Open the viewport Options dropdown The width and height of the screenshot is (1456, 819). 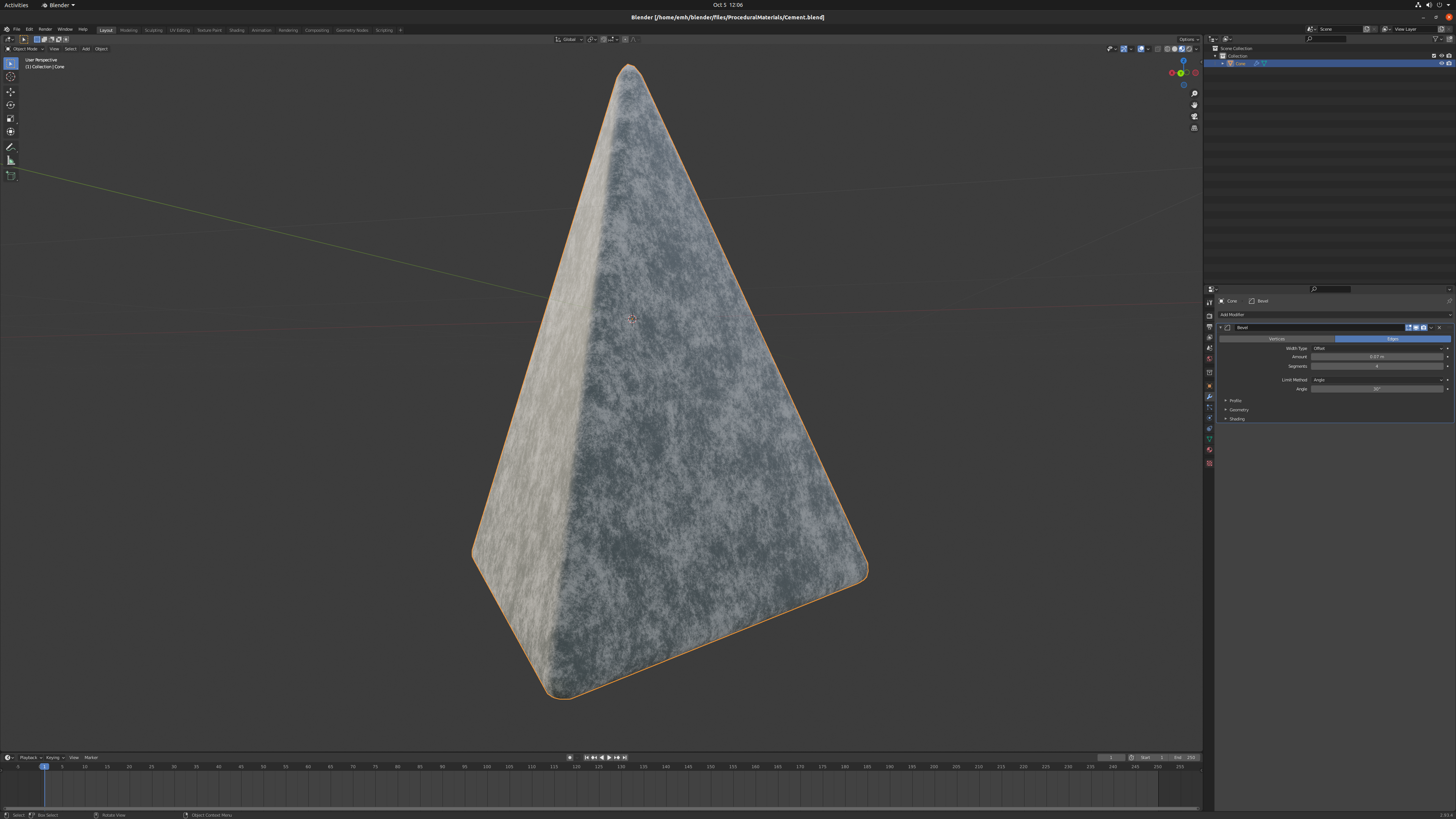1189,39
